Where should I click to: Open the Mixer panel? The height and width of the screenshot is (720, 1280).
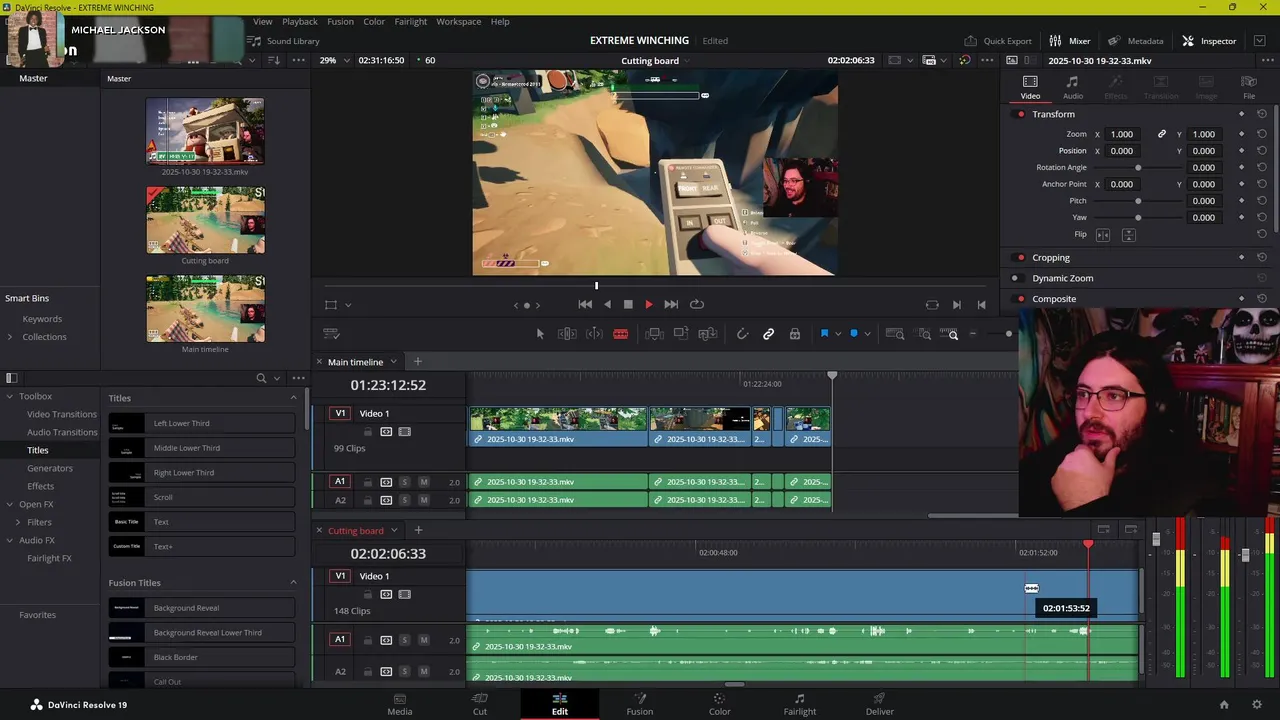pyautogui.click(x=1069, y=41)
